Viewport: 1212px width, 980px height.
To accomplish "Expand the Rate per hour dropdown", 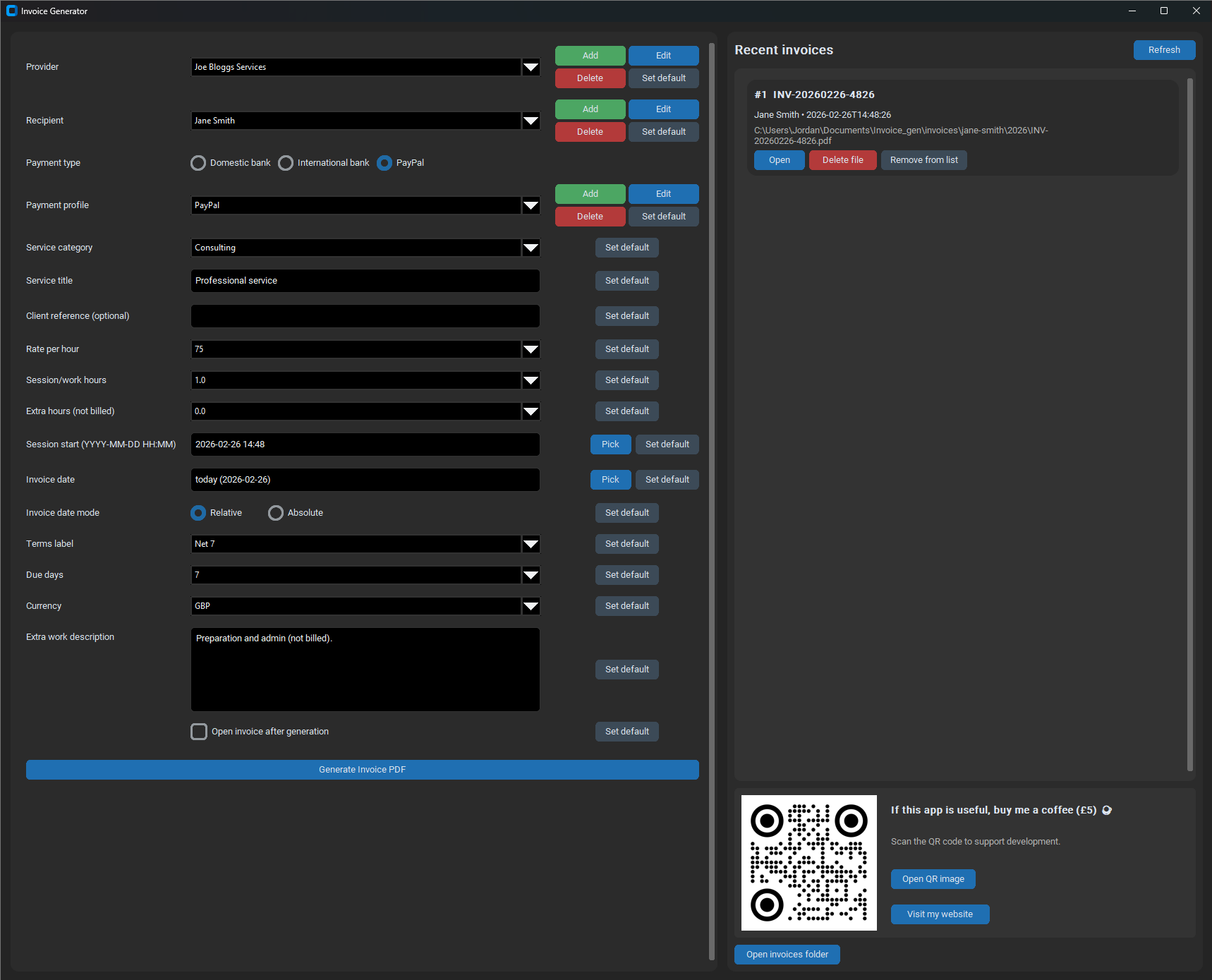I will pyautogui.click(x=531, y=349).
